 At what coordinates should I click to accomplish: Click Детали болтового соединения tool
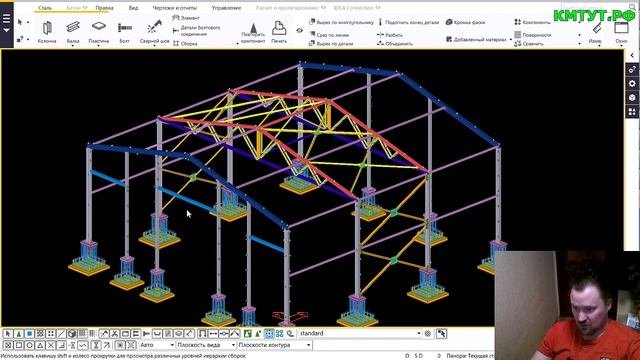(x=197, y=31)
